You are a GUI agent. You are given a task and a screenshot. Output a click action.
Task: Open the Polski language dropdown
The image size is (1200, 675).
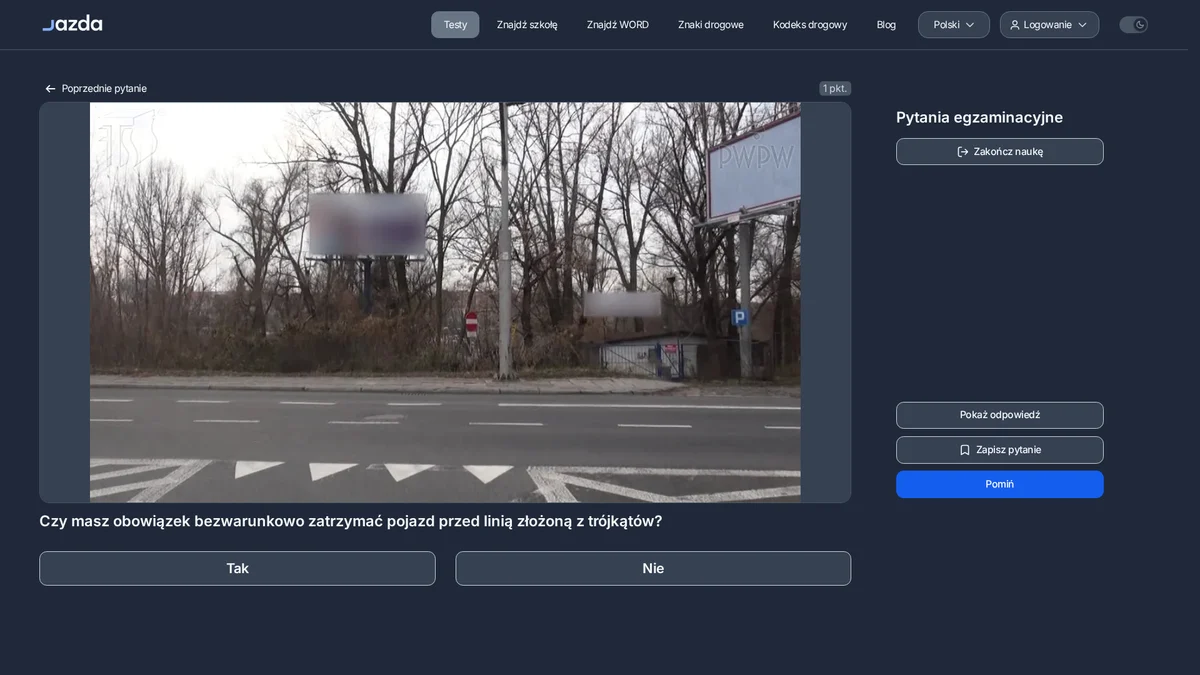click(x=954, y=25)
